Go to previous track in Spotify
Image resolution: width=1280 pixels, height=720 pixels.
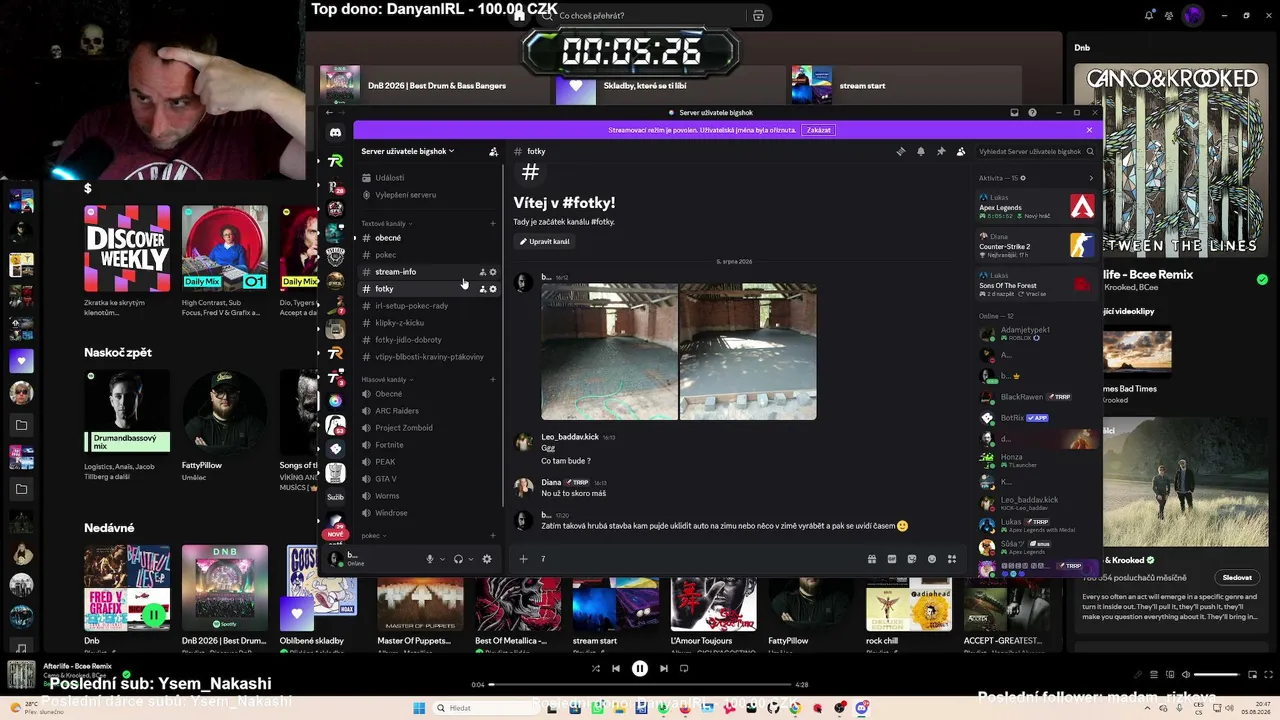(x=616, y=669)
